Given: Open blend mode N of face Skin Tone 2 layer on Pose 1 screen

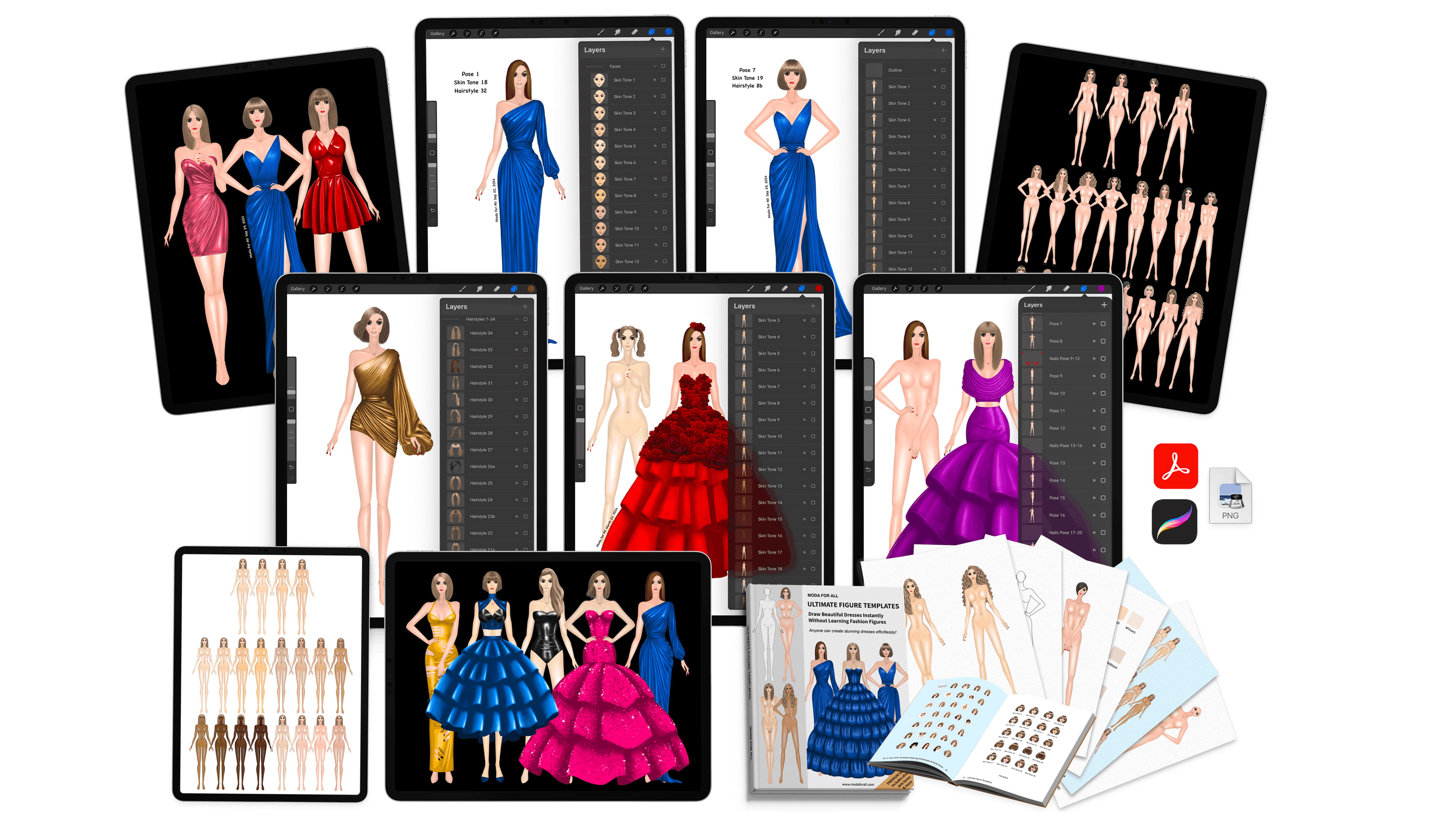Looking at the screenshot, I should (655, 97).
